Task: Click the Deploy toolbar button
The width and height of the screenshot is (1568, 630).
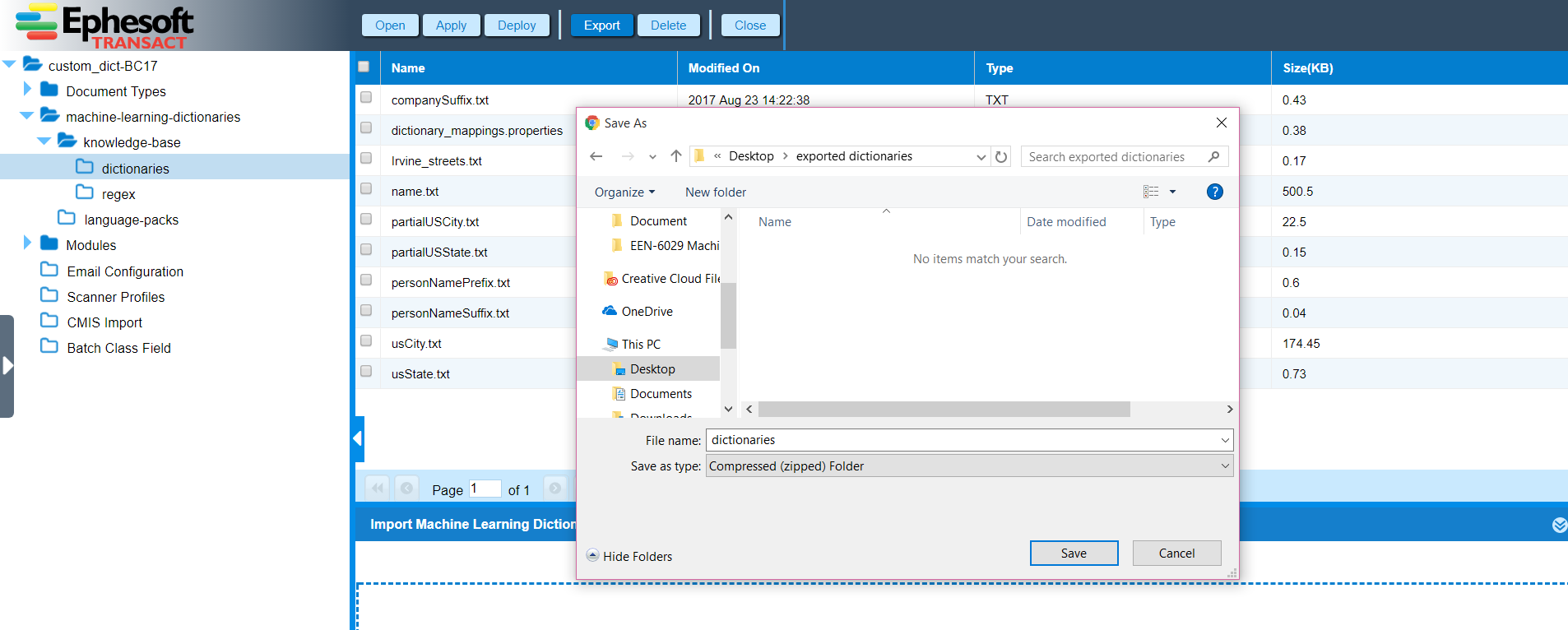Action: tap(517, 25)
